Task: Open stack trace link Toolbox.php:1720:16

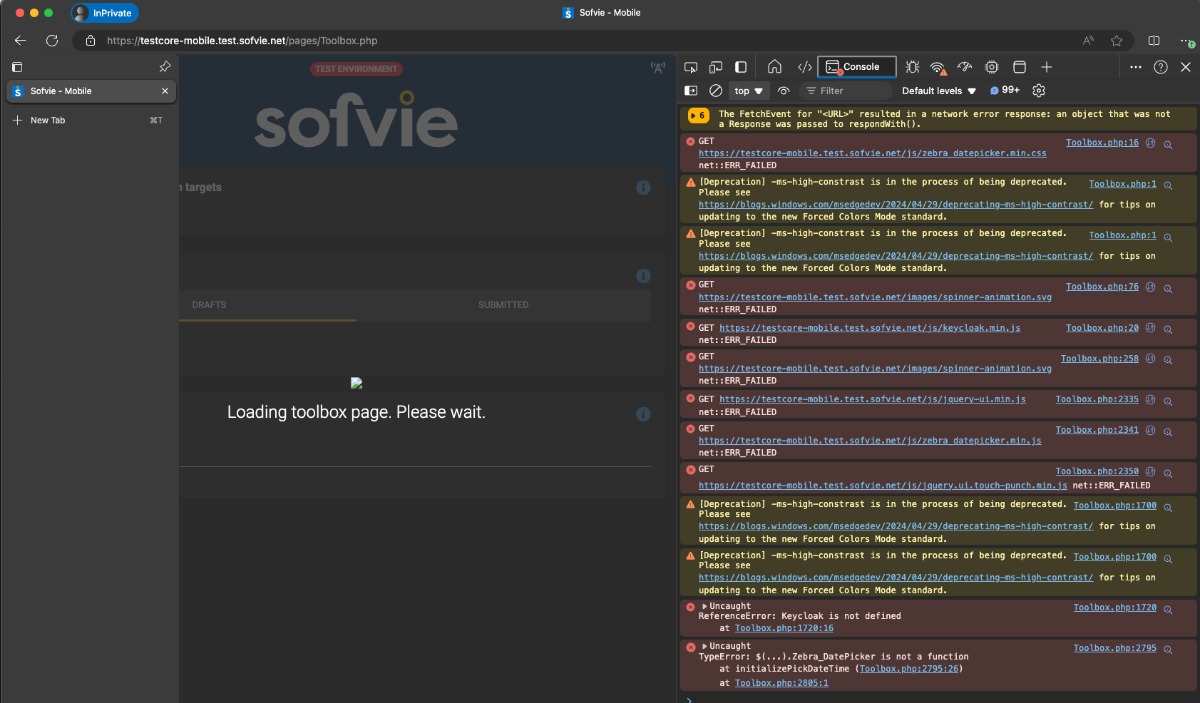Action: (x=784, y=628)
